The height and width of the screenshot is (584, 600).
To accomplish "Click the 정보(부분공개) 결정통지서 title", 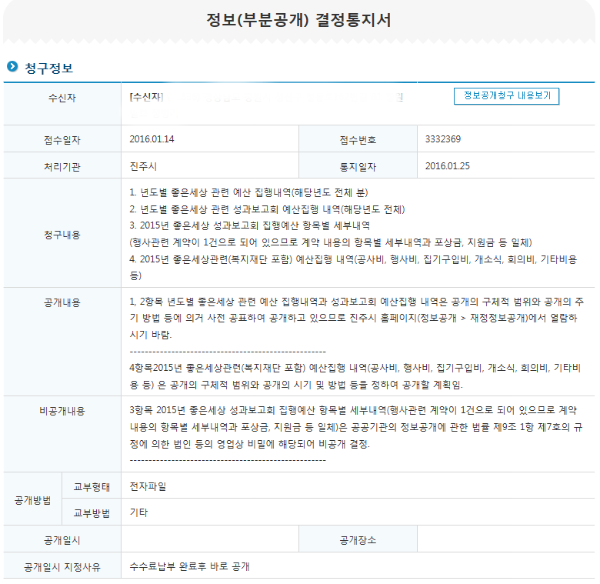I will [x=299, y=20].
